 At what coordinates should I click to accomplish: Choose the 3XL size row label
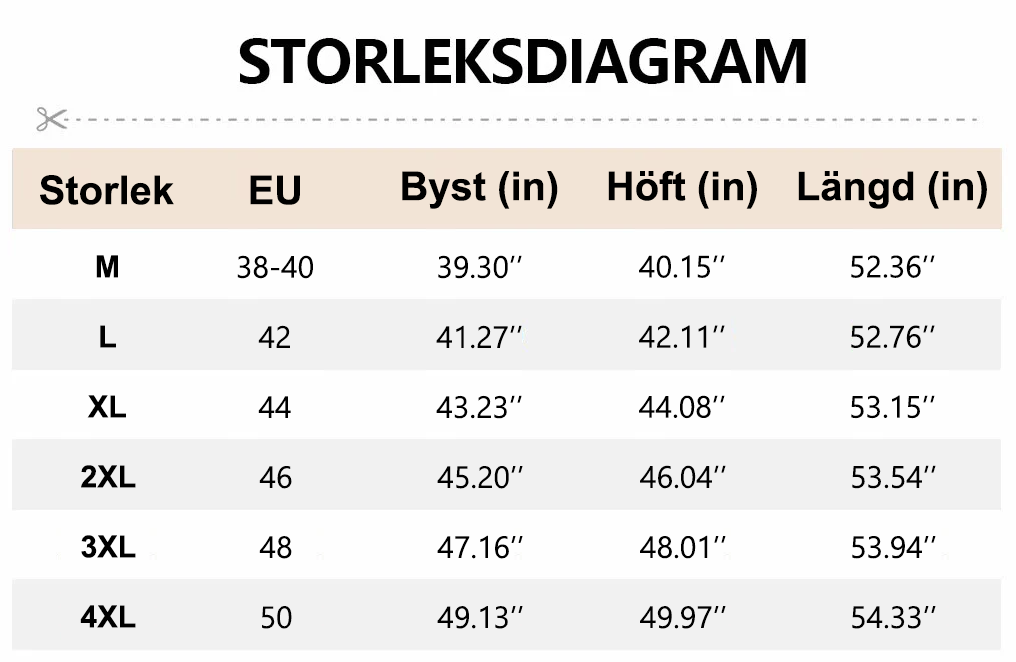click(x=107, y=547)
